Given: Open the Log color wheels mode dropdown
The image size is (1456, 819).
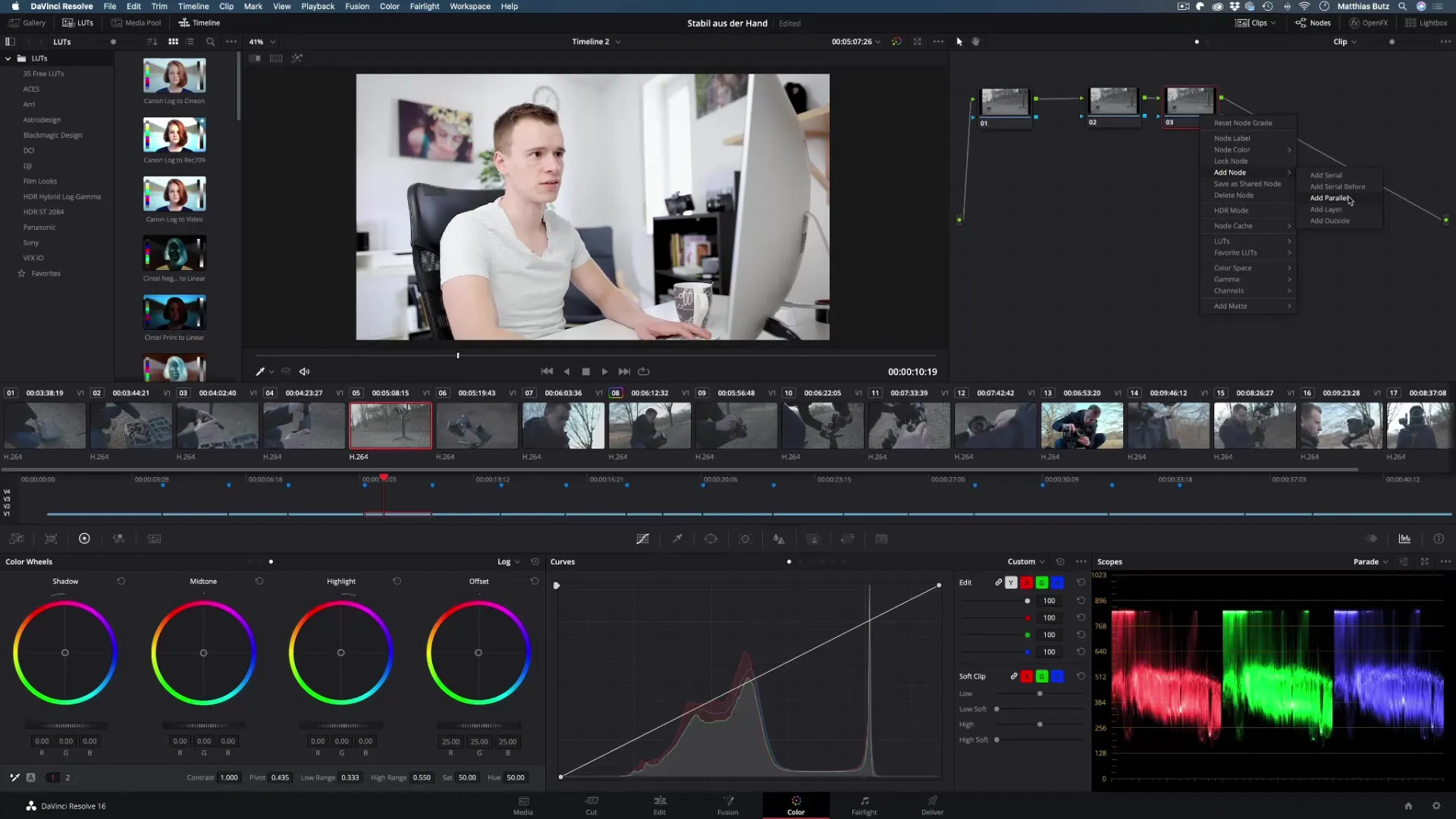Looking at the screenshot, I should [x=508, y=562].
